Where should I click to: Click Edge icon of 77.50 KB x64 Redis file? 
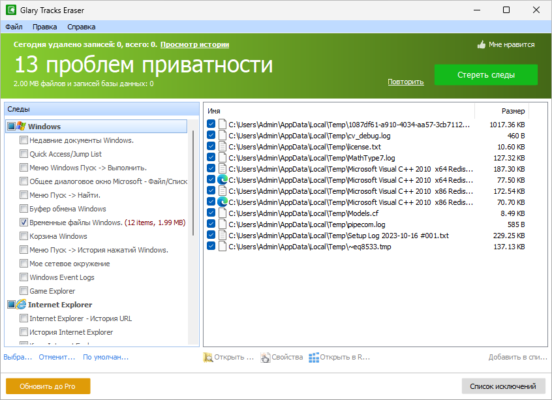tap(222, 180)
